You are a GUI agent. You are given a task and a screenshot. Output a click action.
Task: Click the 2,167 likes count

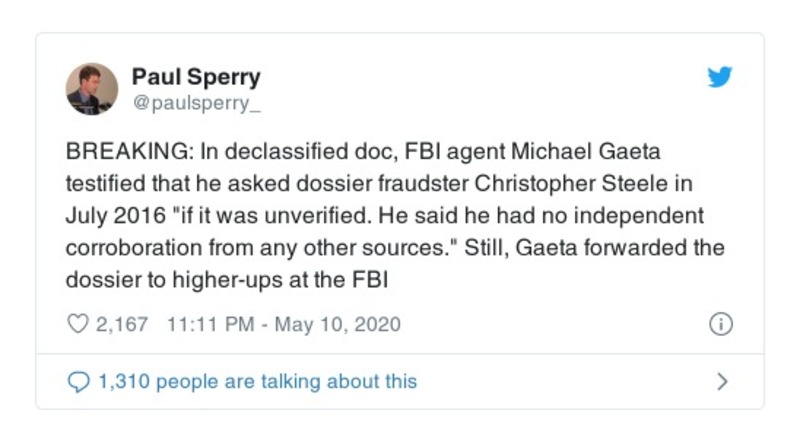click(121, 324)
